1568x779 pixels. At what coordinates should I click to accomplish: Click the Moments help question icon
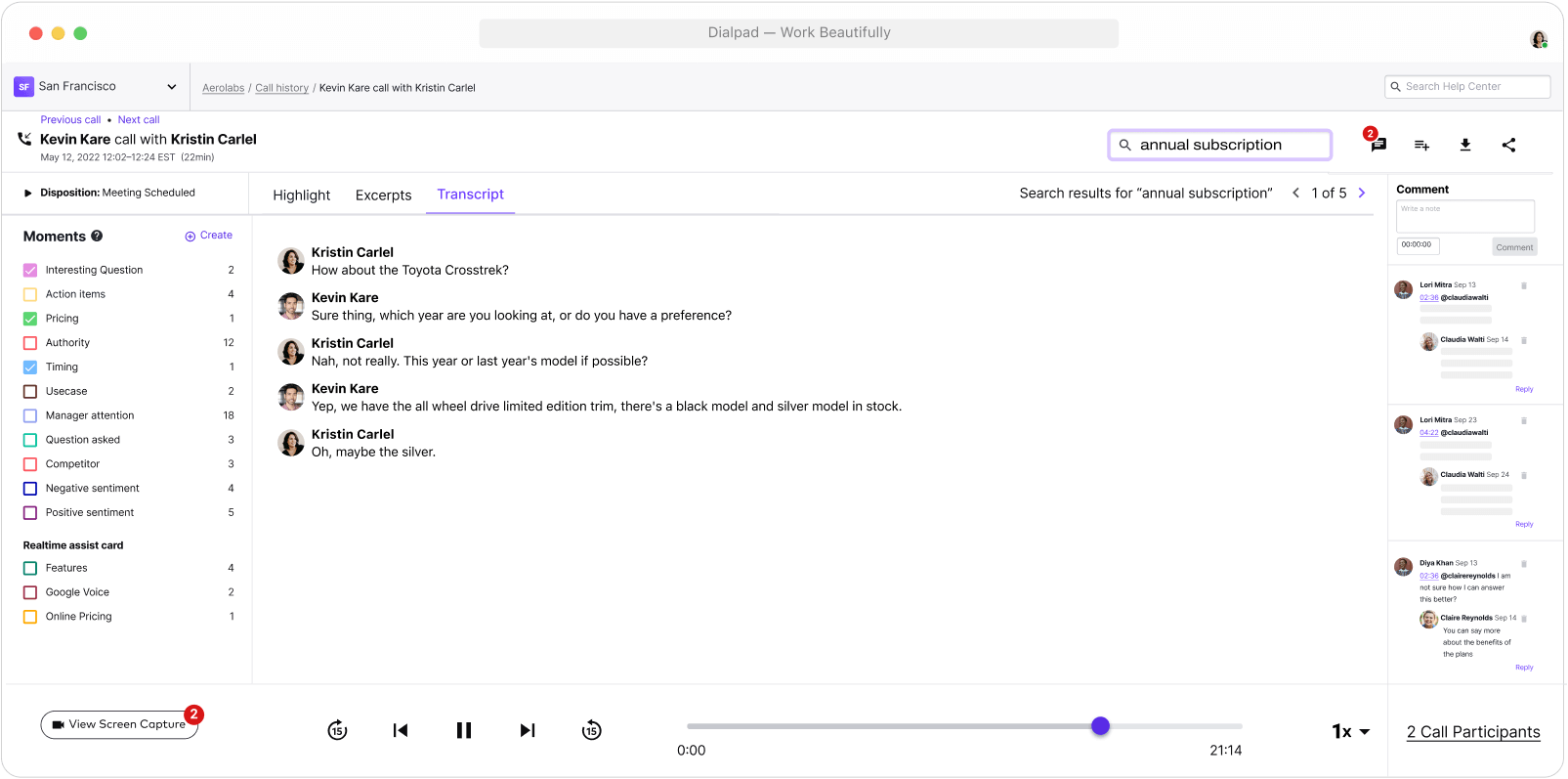(97, 236)
